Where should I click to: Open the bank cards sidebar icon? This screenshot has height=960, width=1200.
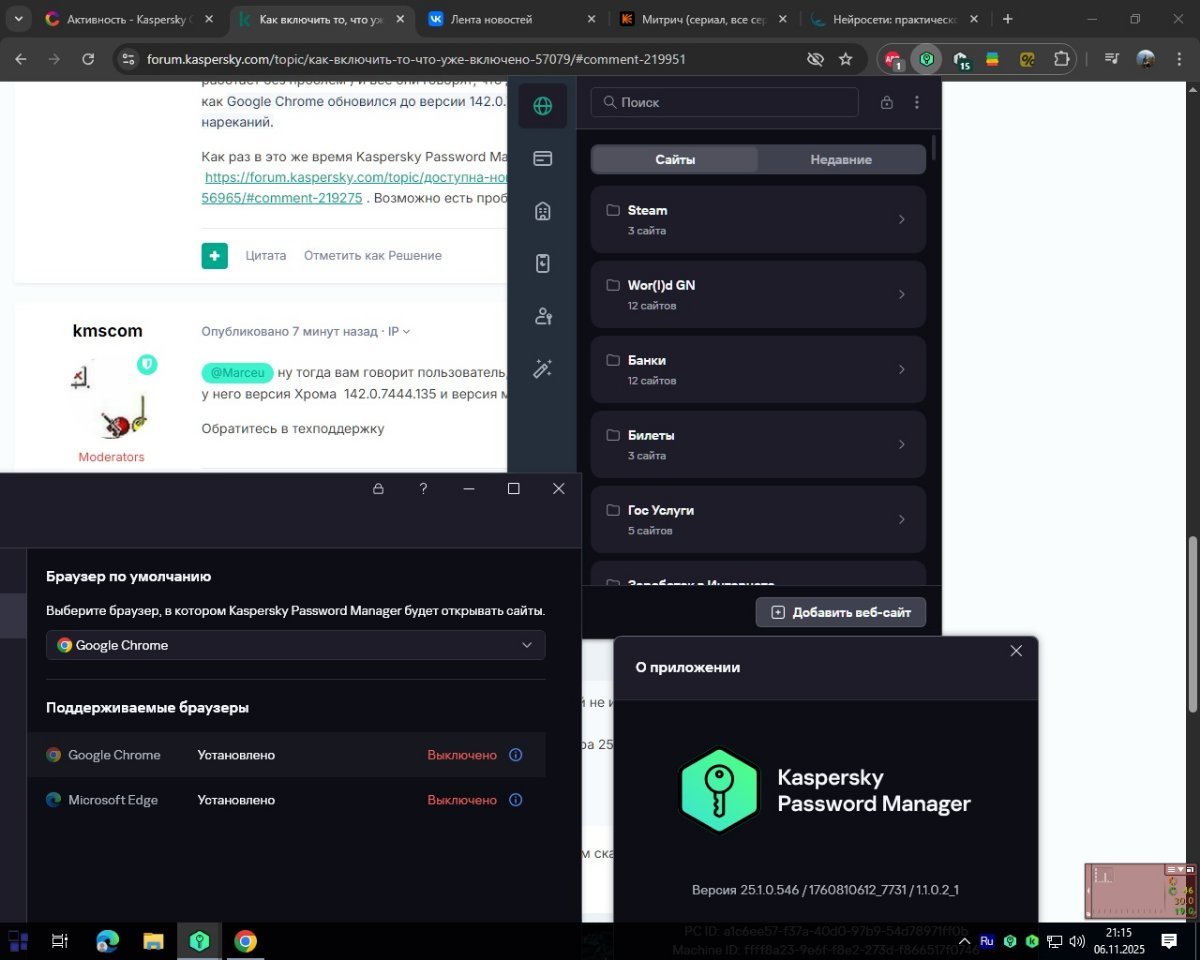[543, 158]
